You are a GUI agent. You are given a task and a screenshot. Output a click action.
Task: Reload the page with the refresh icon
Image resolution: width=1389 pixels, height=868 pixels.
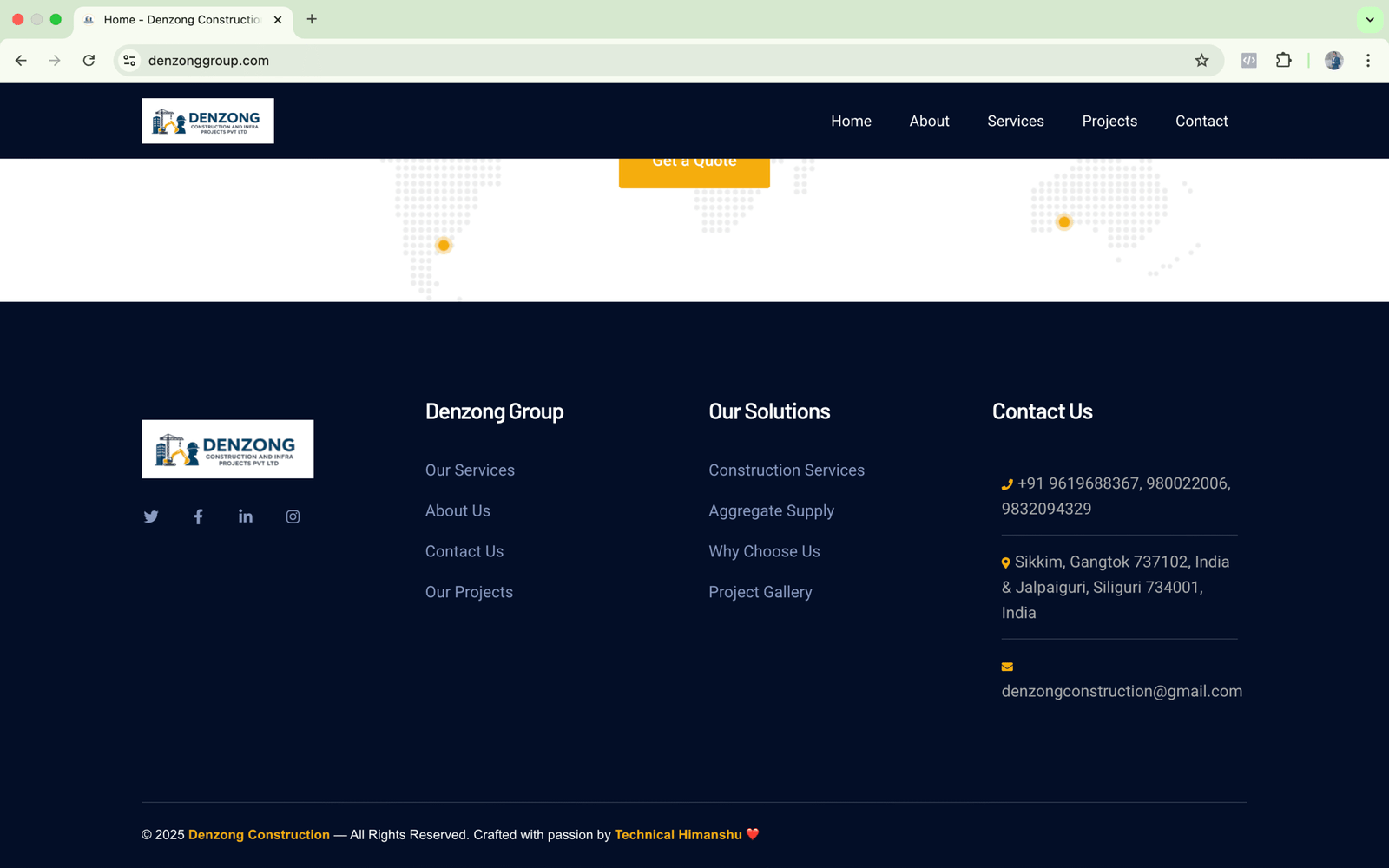click(89, 61)
